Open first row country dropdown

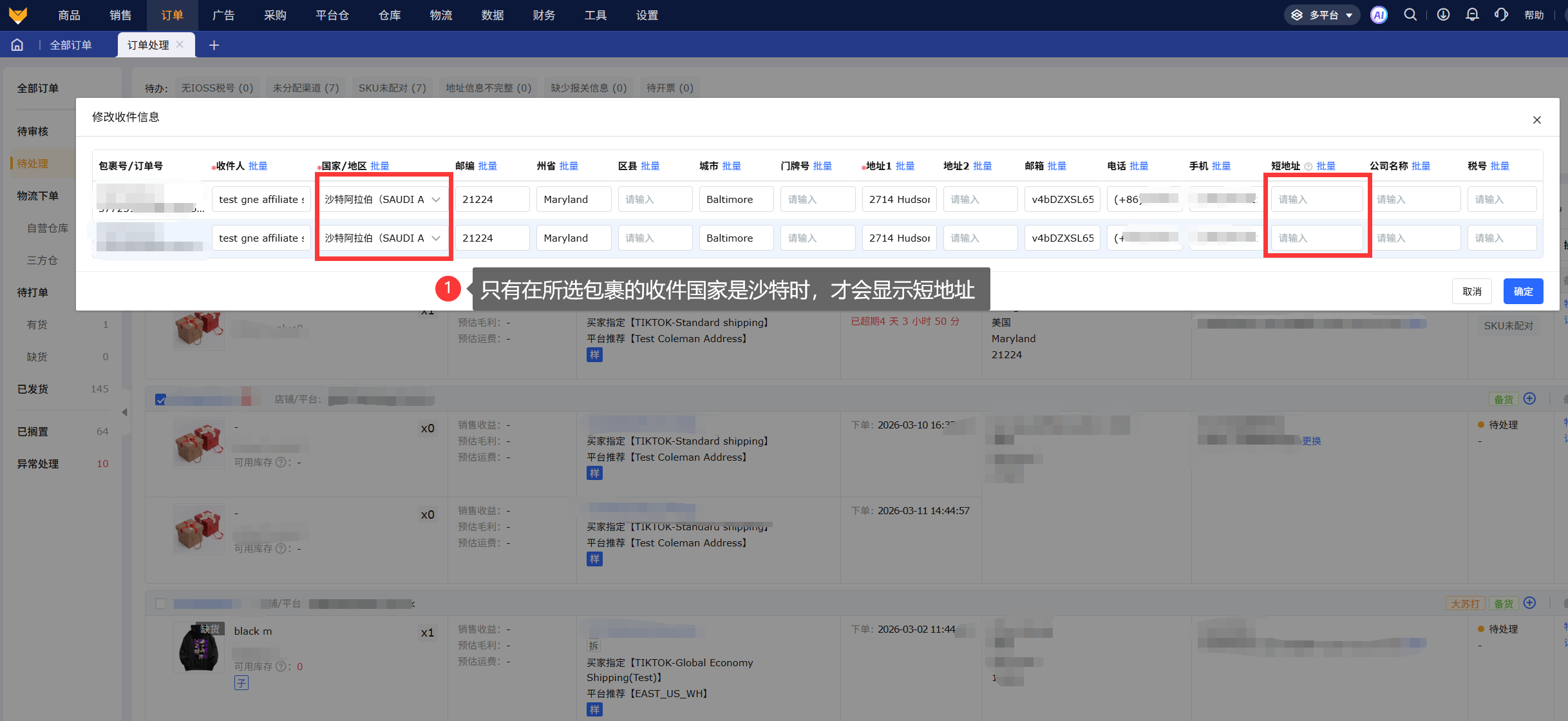(x=383, y=199)
